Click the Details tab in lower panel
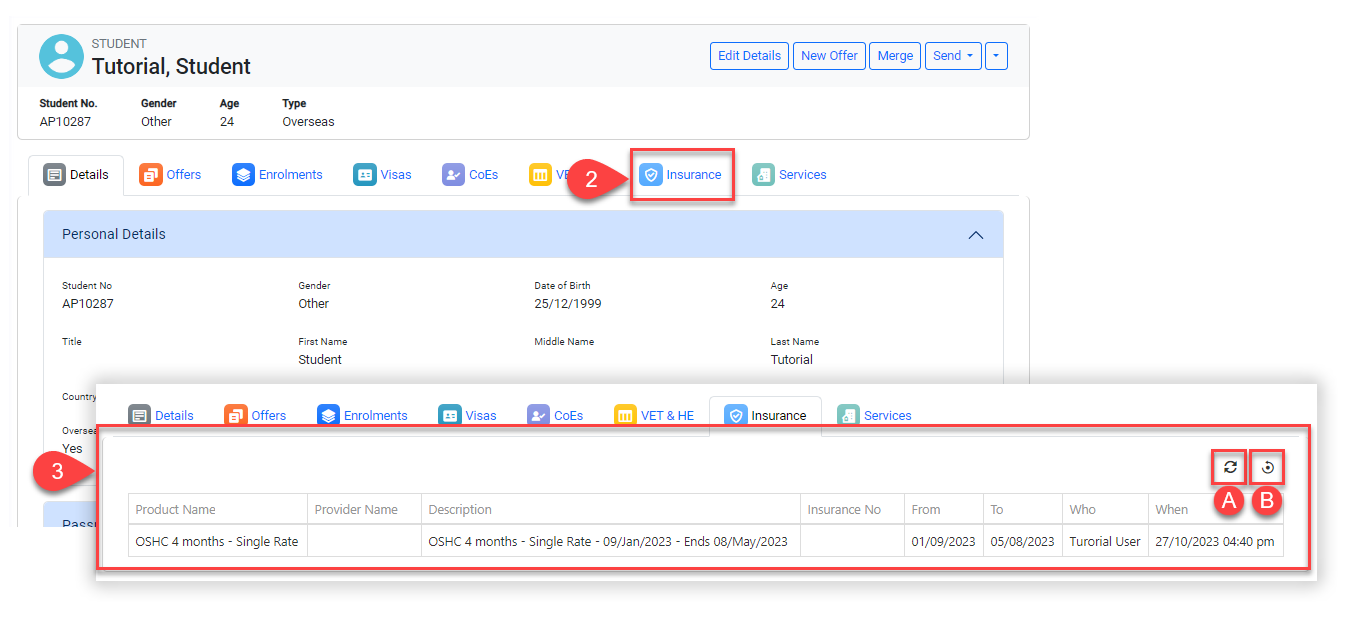The height and width of the screenshot is (617, 1348). coord(161,416)
